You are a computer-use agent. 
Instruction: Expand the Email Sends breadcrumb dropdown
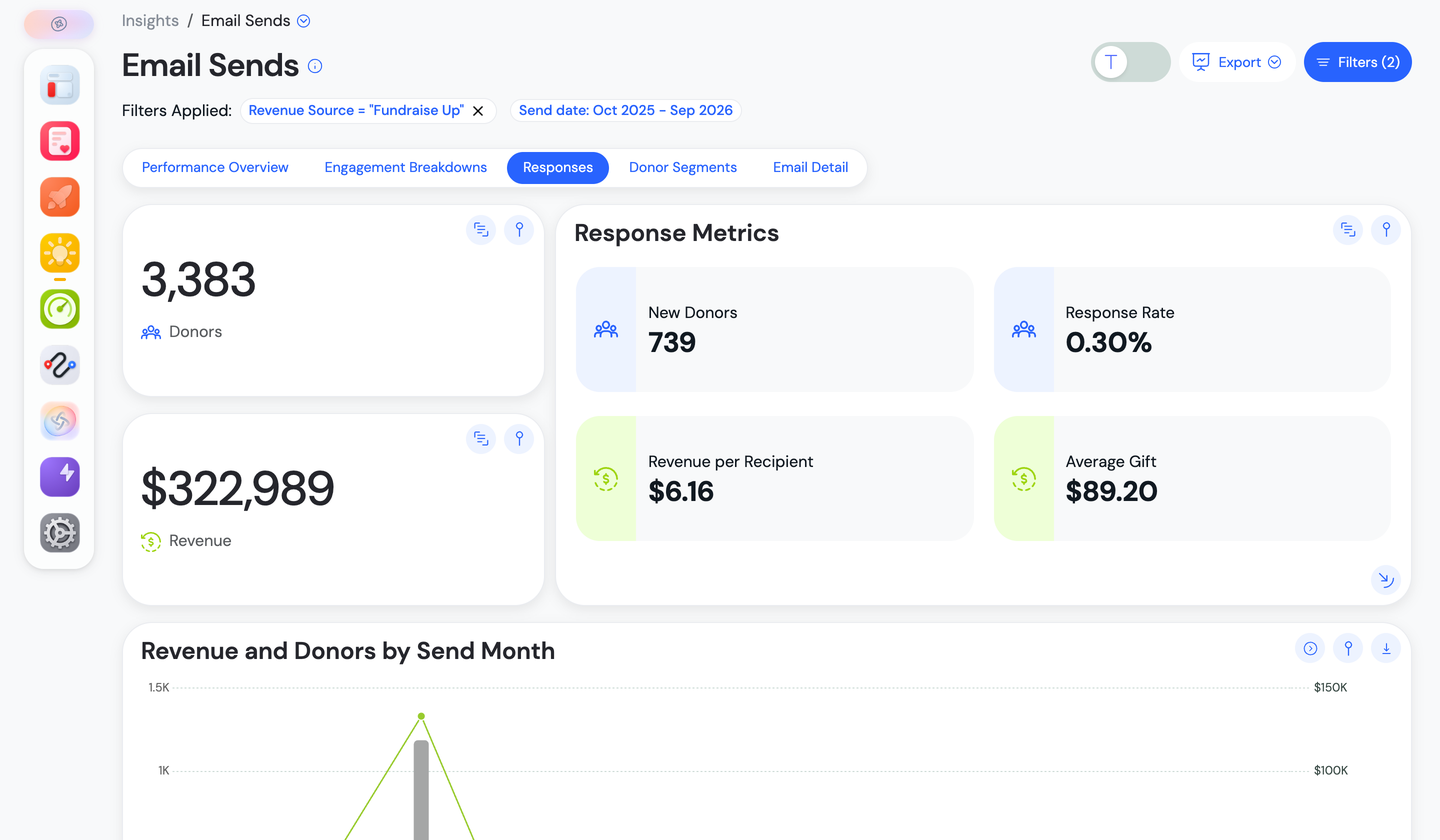pyautogui.click(x=304, y=21)
